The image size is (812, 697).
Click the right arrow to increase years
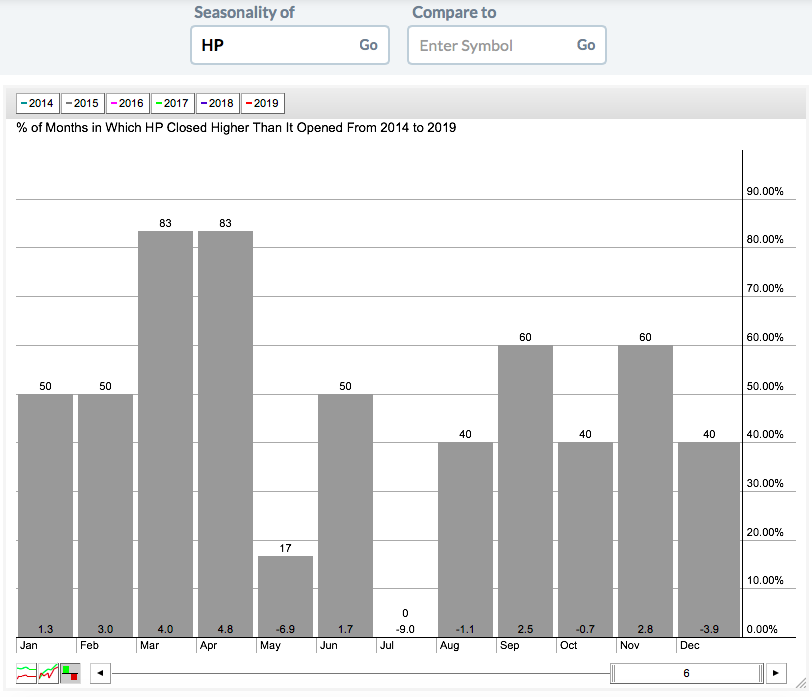point(776,673)
